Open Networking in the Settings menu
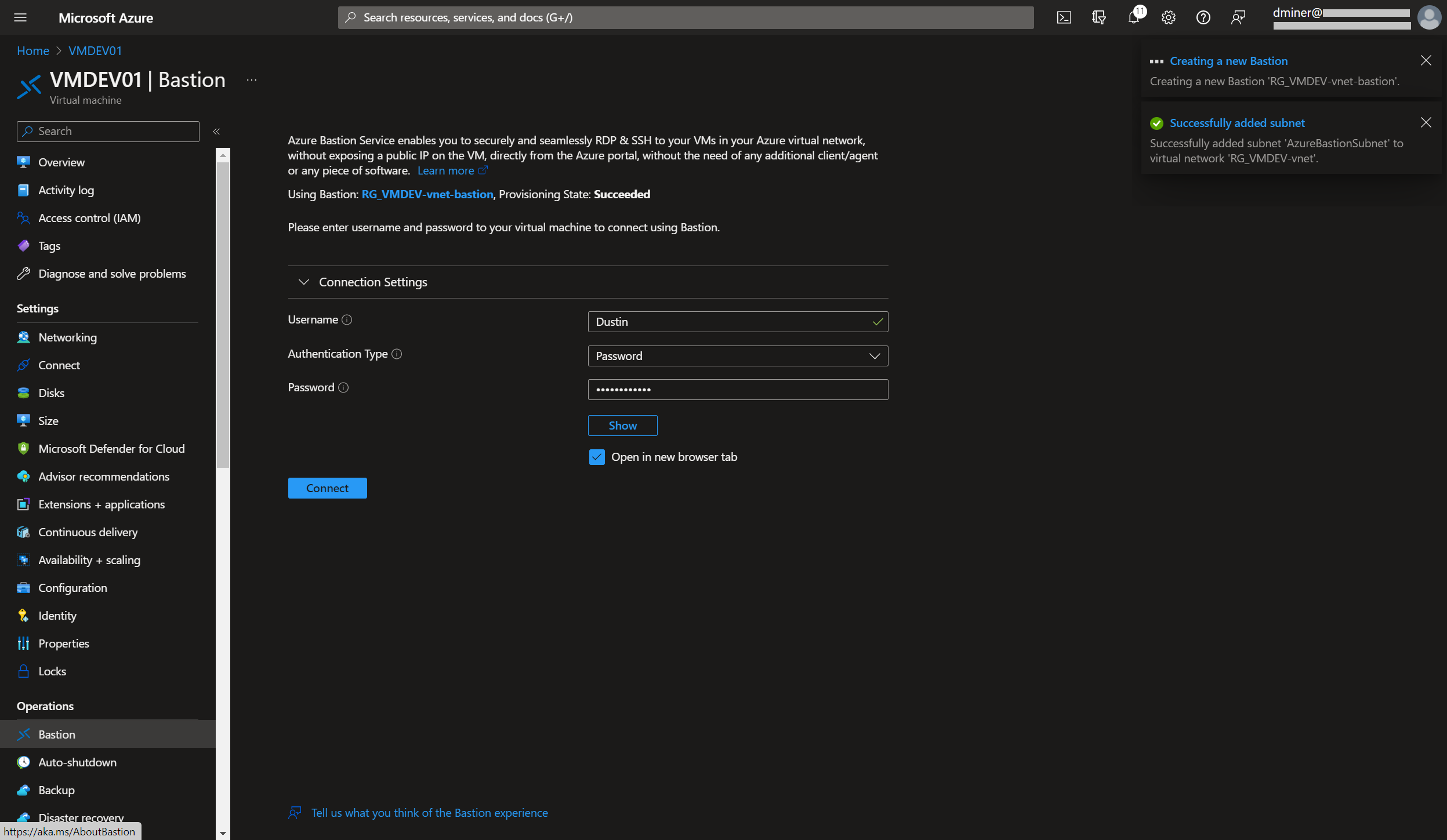This screenshot has height=840, width=1447. [67, 337]
